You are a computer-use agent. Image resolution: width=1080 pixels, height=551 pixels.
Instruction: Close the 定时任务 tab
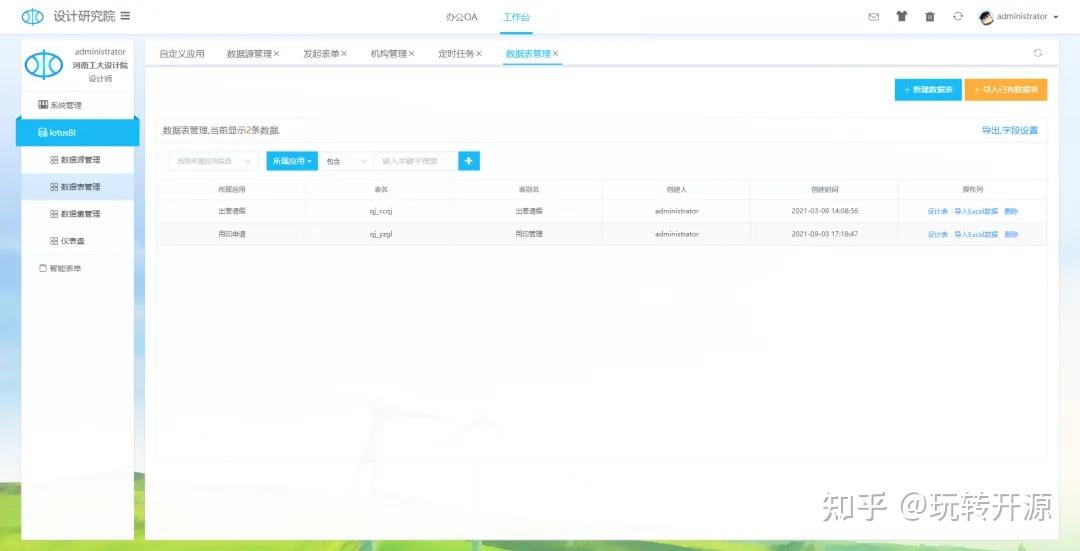tap(479, 54)
